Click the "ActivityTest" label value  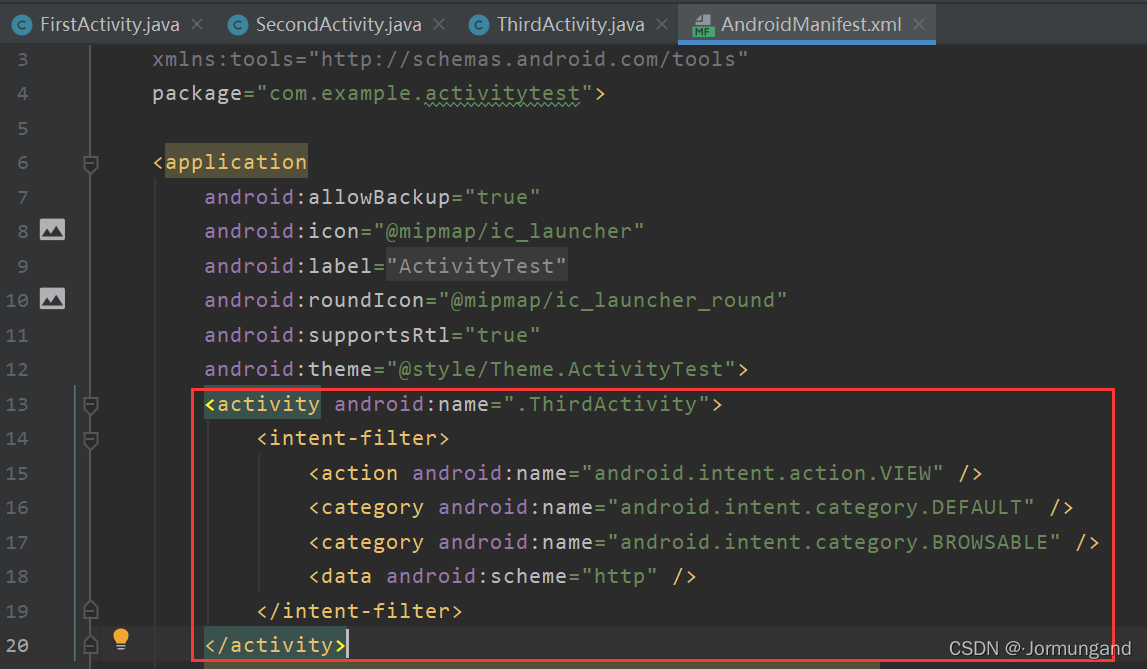[476, 265]
